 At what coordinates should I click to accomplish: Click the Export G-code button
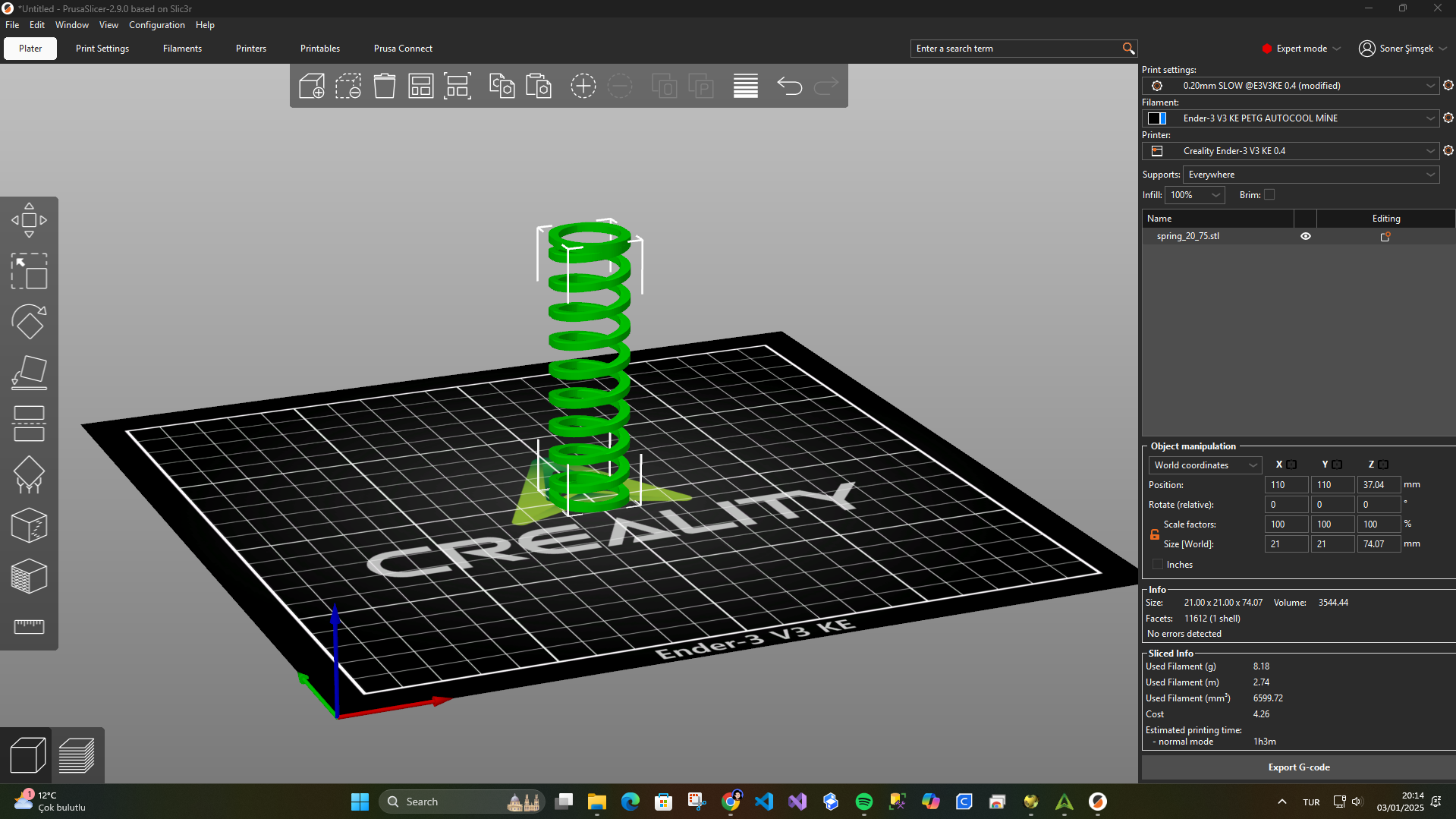[1298, 767]
